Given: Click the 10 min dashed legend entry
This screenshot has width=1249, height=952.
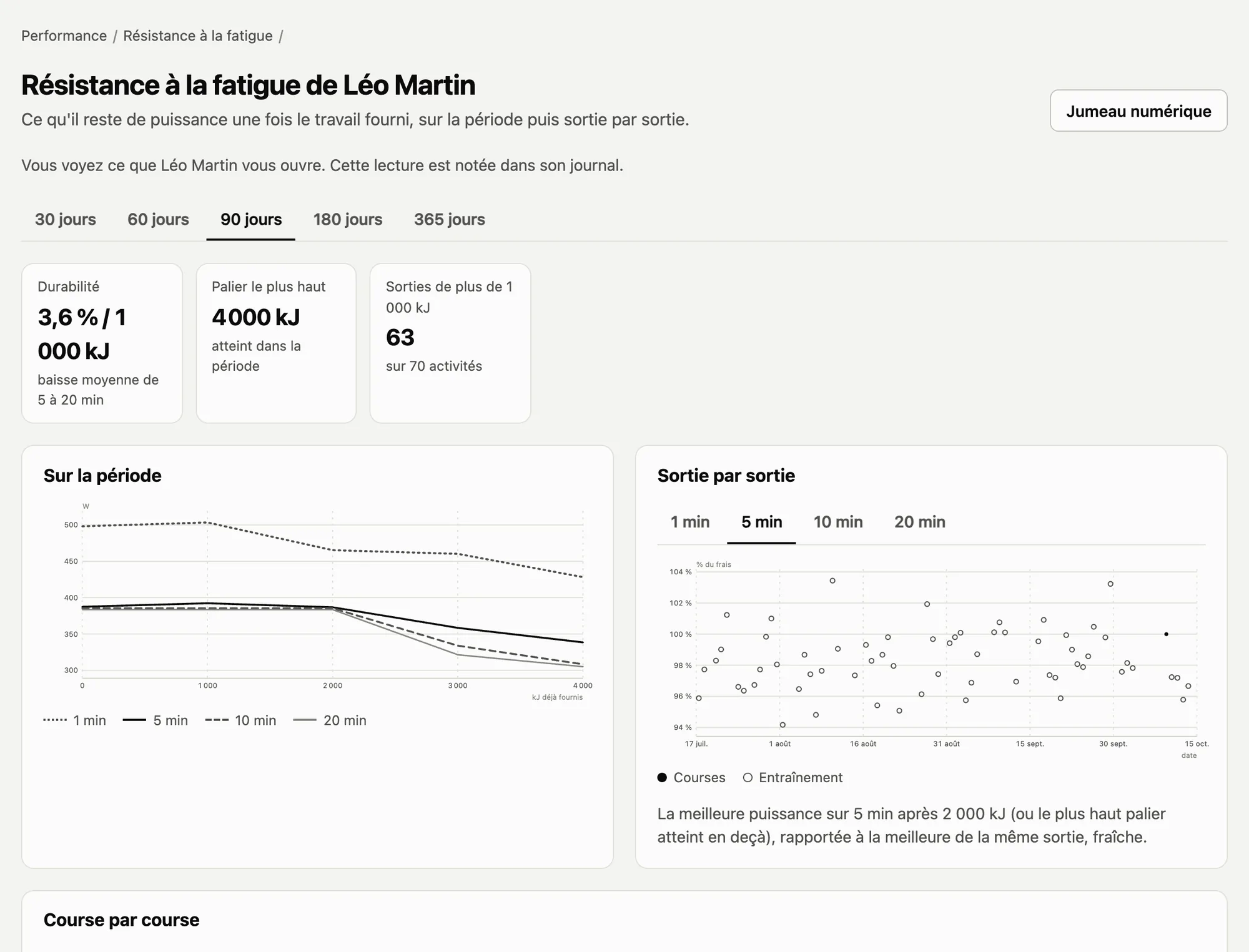Looking at the screenshot, I should 241,720.
